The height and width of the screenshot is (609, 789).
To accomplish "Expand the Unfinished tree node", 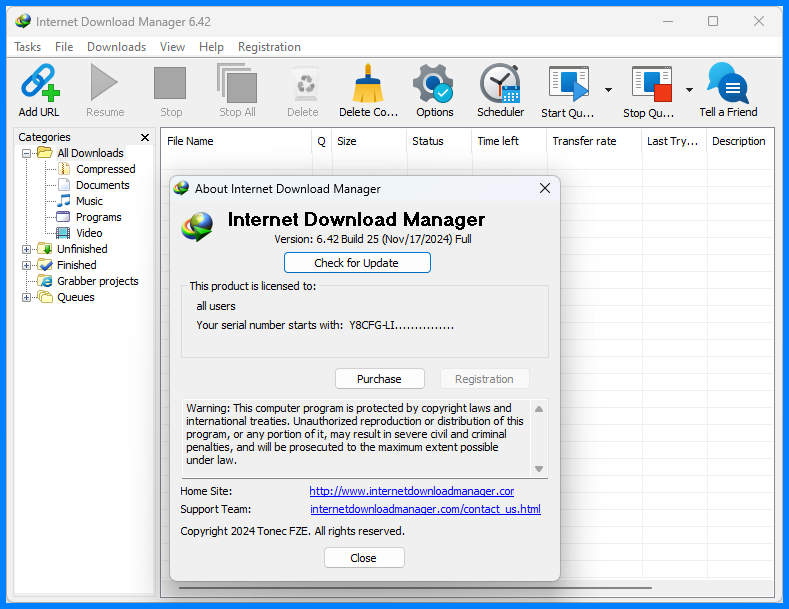I will (x=27, y=249).
